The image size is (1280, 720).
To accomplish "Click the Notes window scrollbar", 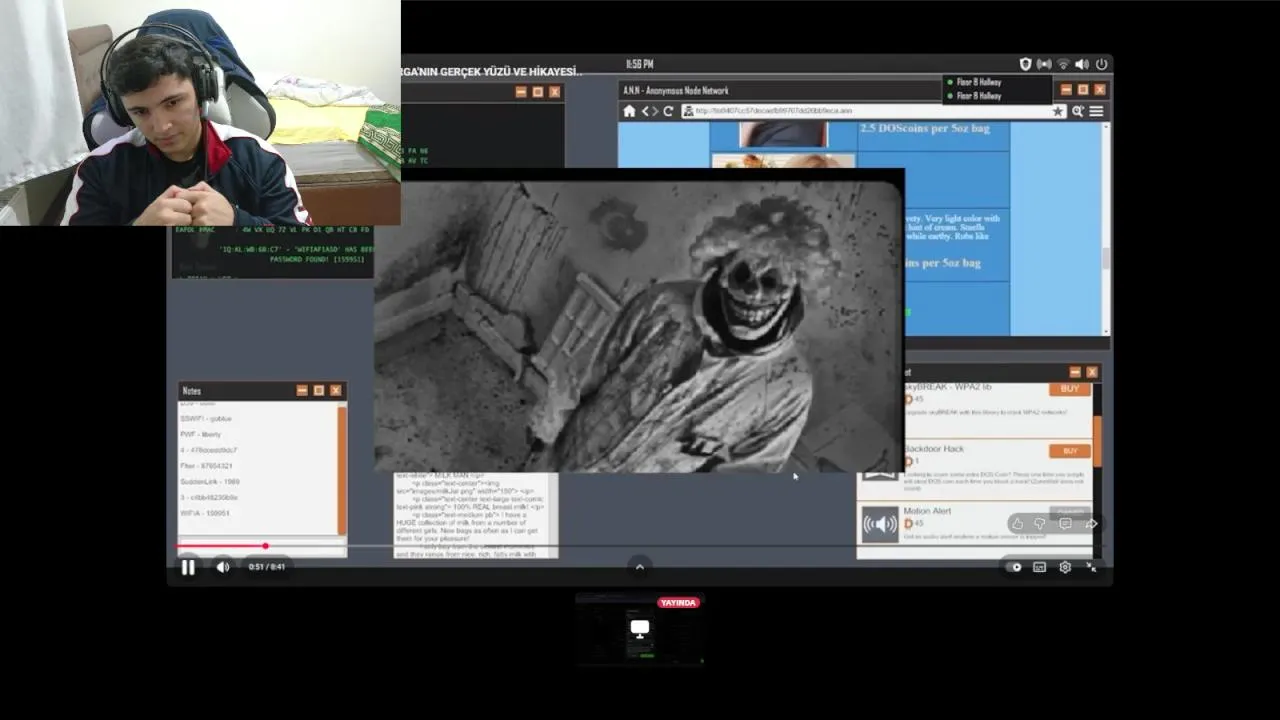I will [x=342, y=470].
